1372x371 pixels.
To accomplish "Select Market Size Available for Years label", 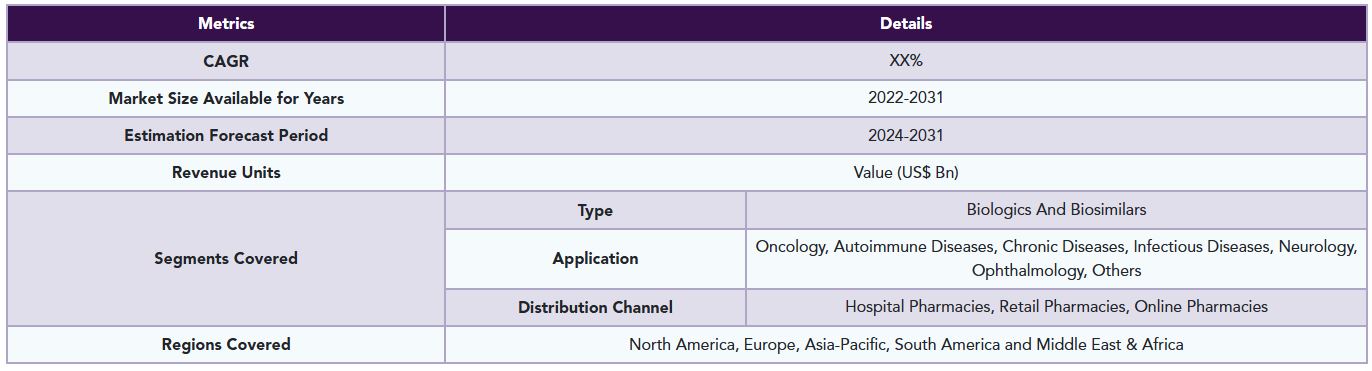I will [226, 98].
